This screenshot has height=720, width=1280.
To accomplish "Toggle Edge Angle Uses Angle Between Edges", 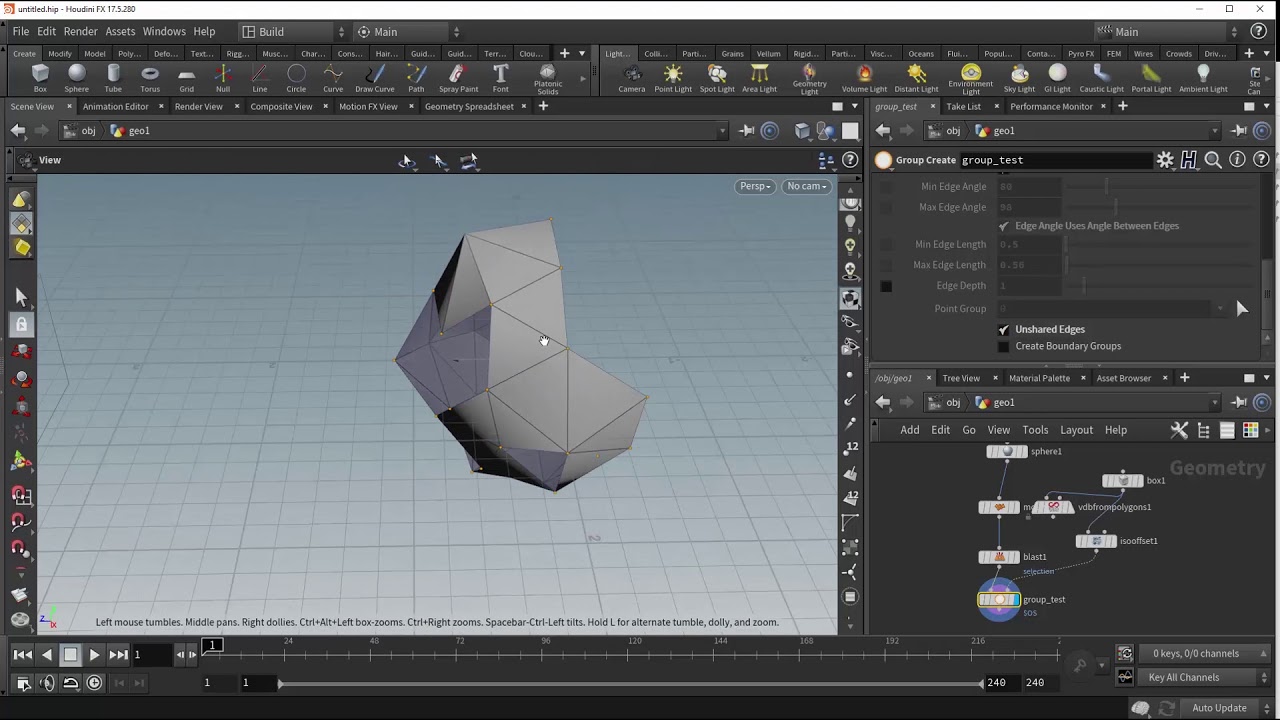I will point(1003,226).
